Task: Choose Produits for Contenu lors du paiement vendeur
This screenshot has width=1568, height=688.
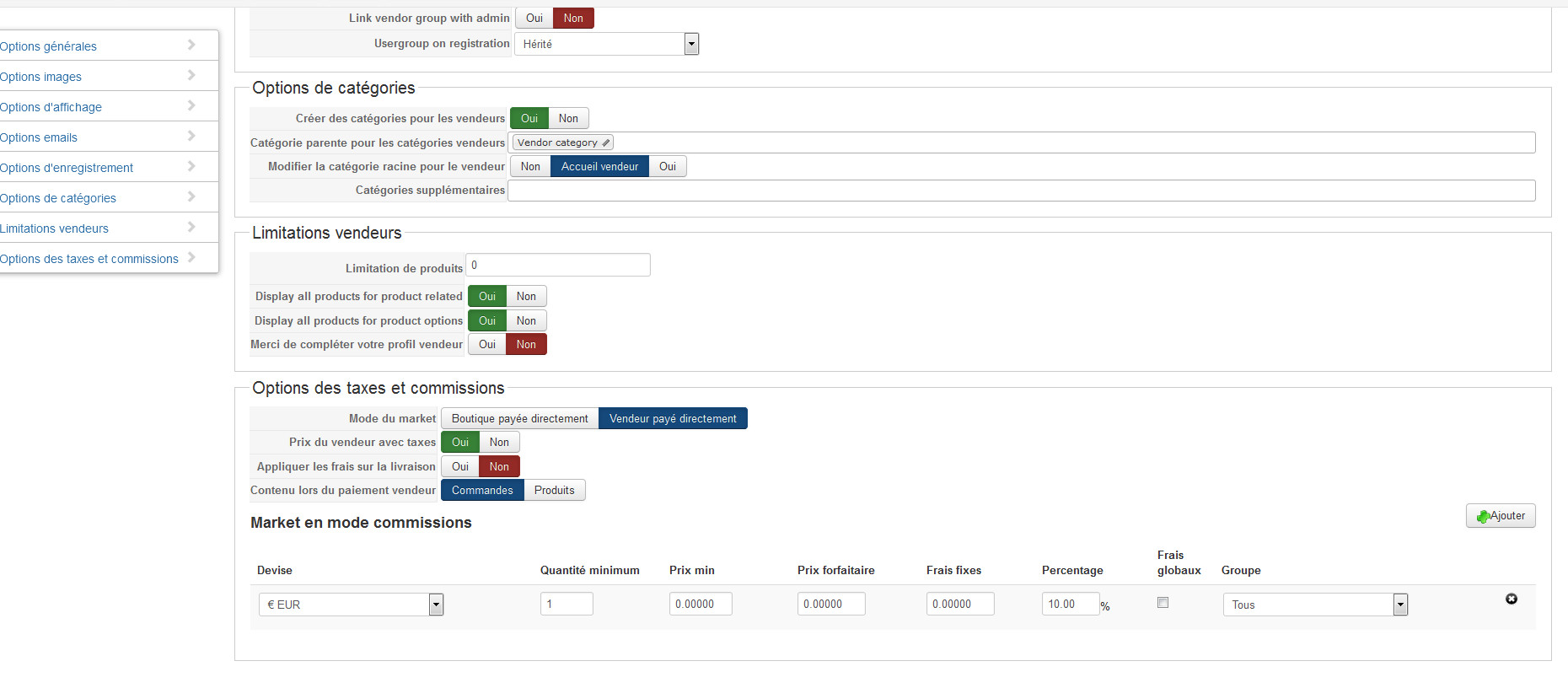Action: pos(554,490)
